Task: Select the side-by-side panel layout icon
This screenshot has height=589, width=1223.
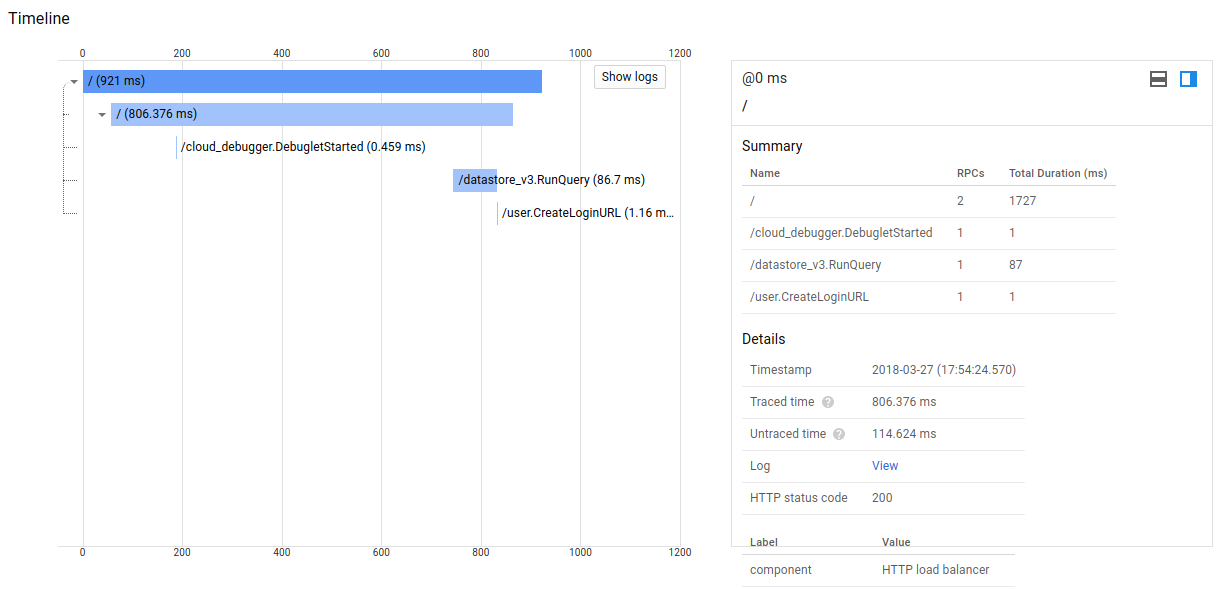Action: click(x=1188, y=79)
